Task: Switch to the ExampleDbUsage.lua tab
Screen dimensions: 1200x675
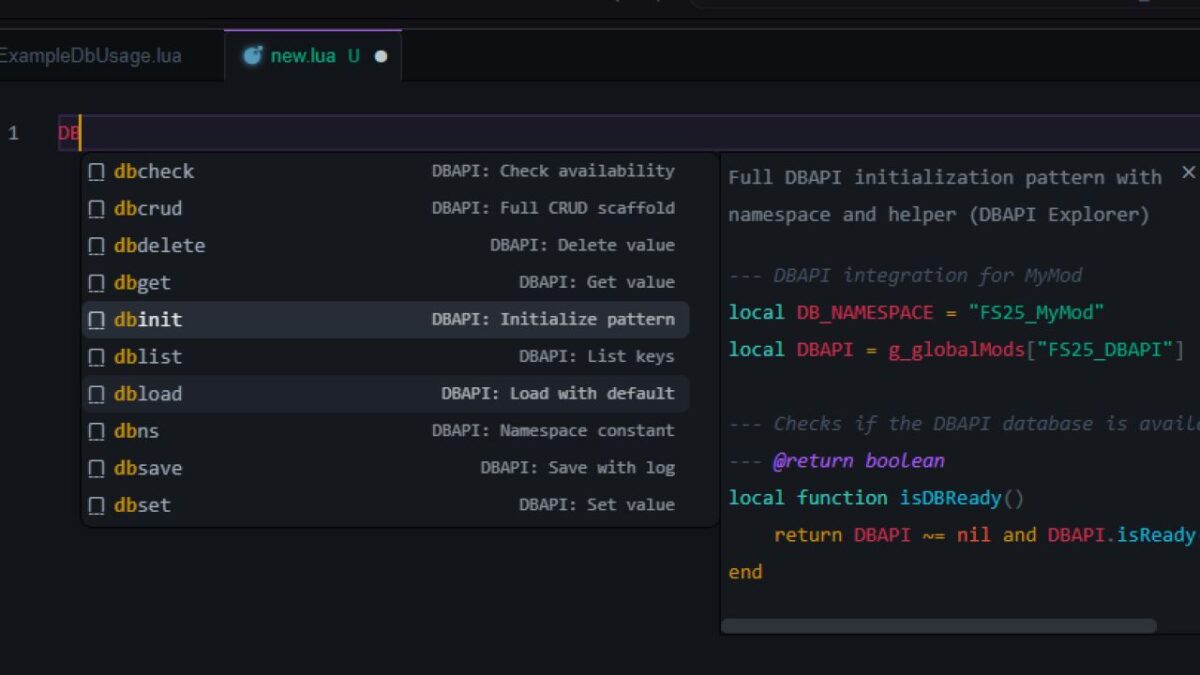Action: [90, 57]
